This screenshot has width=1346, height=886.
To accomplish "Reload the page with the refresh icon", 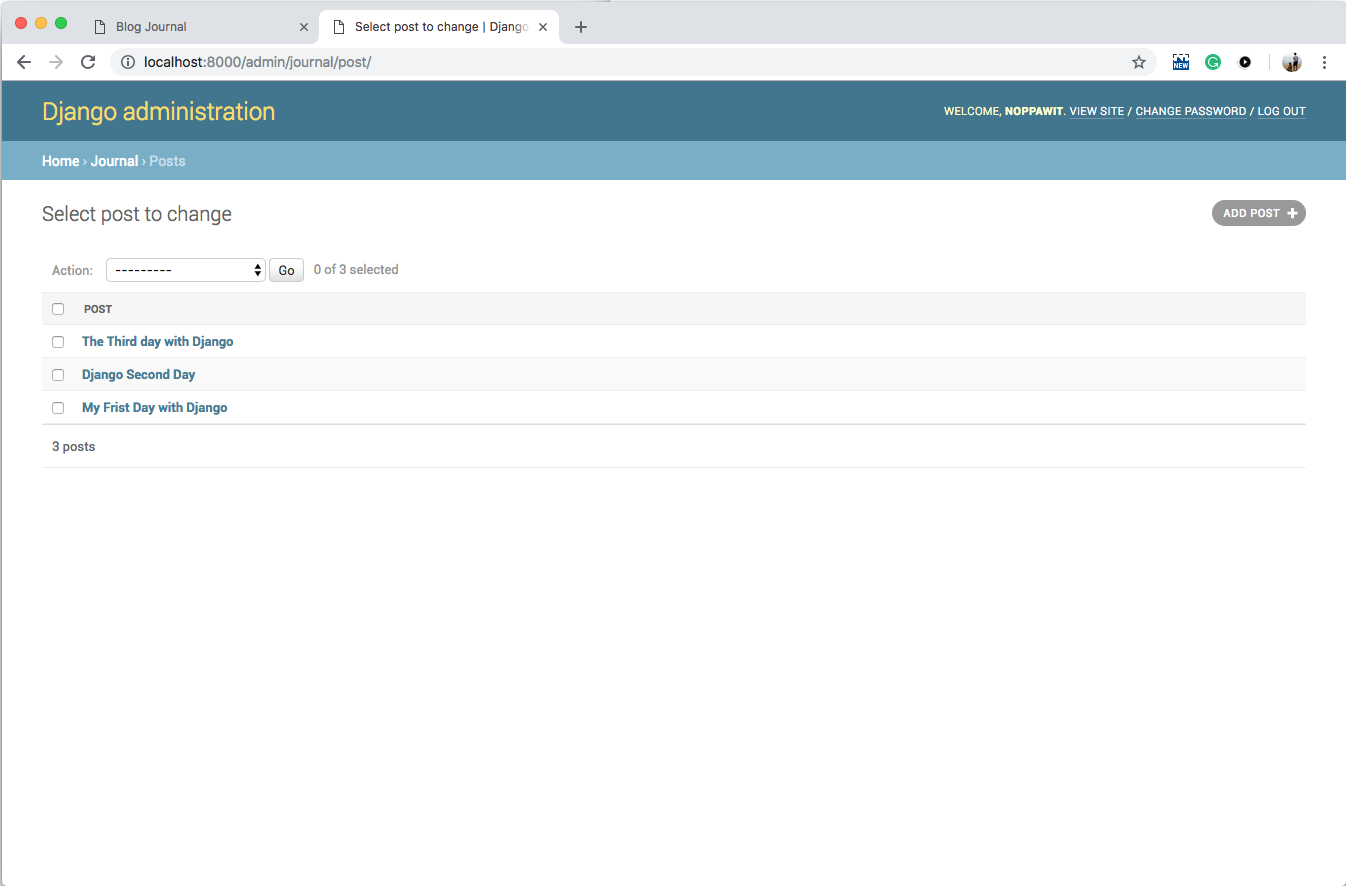I will [88, 62].
